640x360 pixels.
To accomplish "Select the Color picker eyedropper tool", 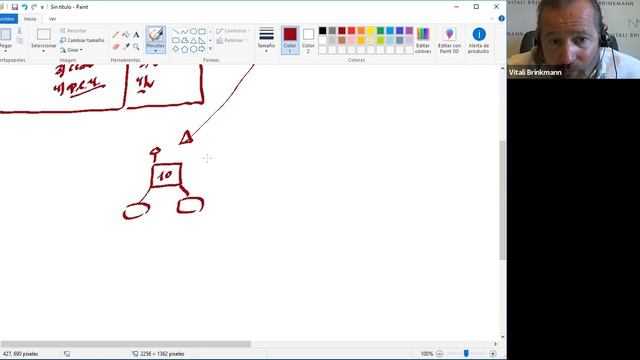I will [126, 47].
